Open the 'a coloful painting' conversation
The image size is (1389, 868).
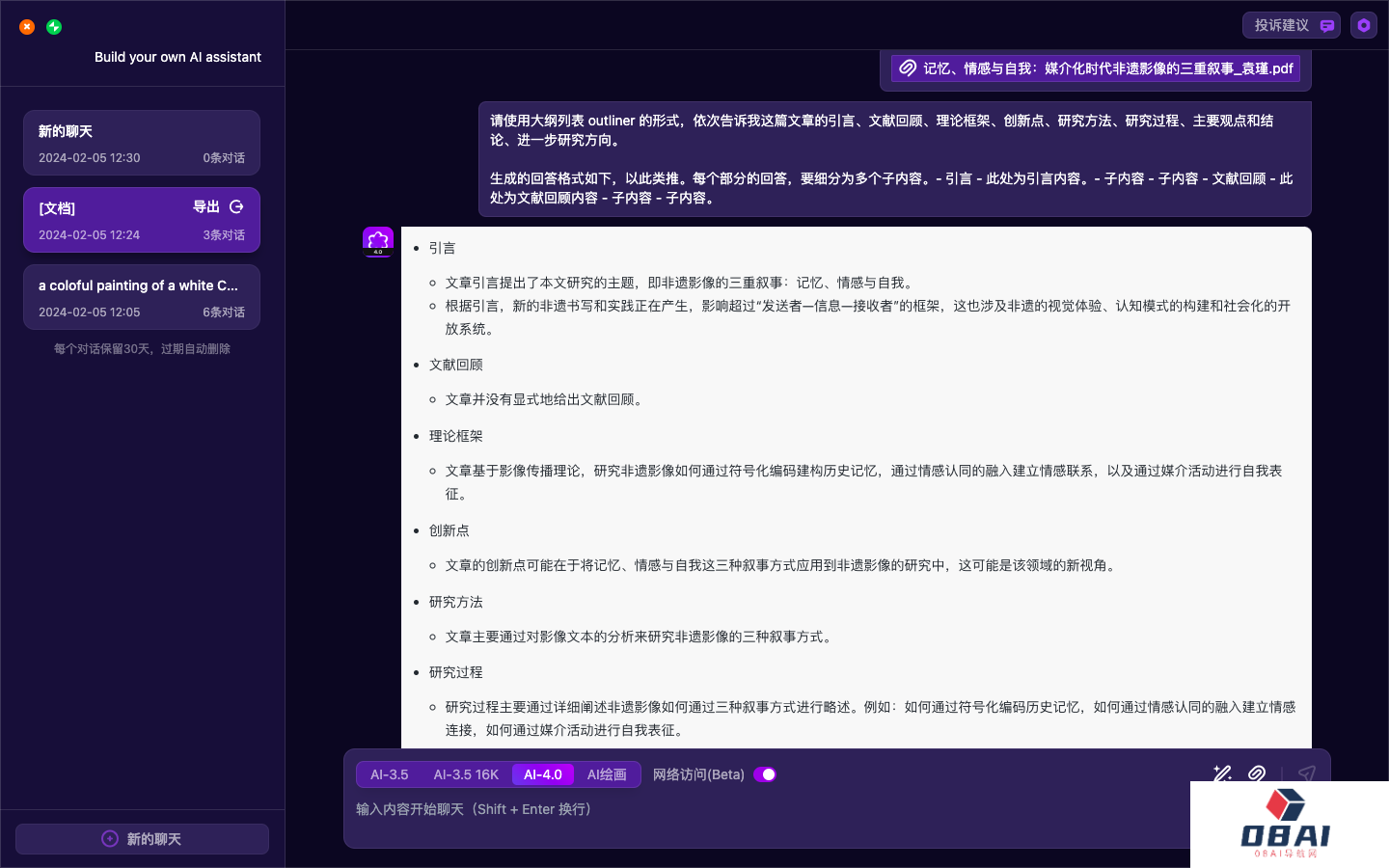tap(142, 297)
